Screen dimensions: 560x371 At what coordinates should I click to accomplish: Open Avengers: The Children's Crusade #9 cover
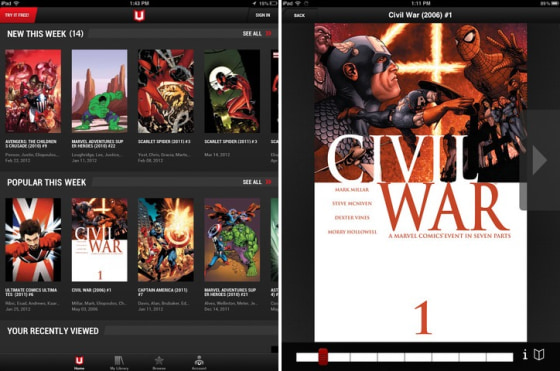click(x=33, y=91)
